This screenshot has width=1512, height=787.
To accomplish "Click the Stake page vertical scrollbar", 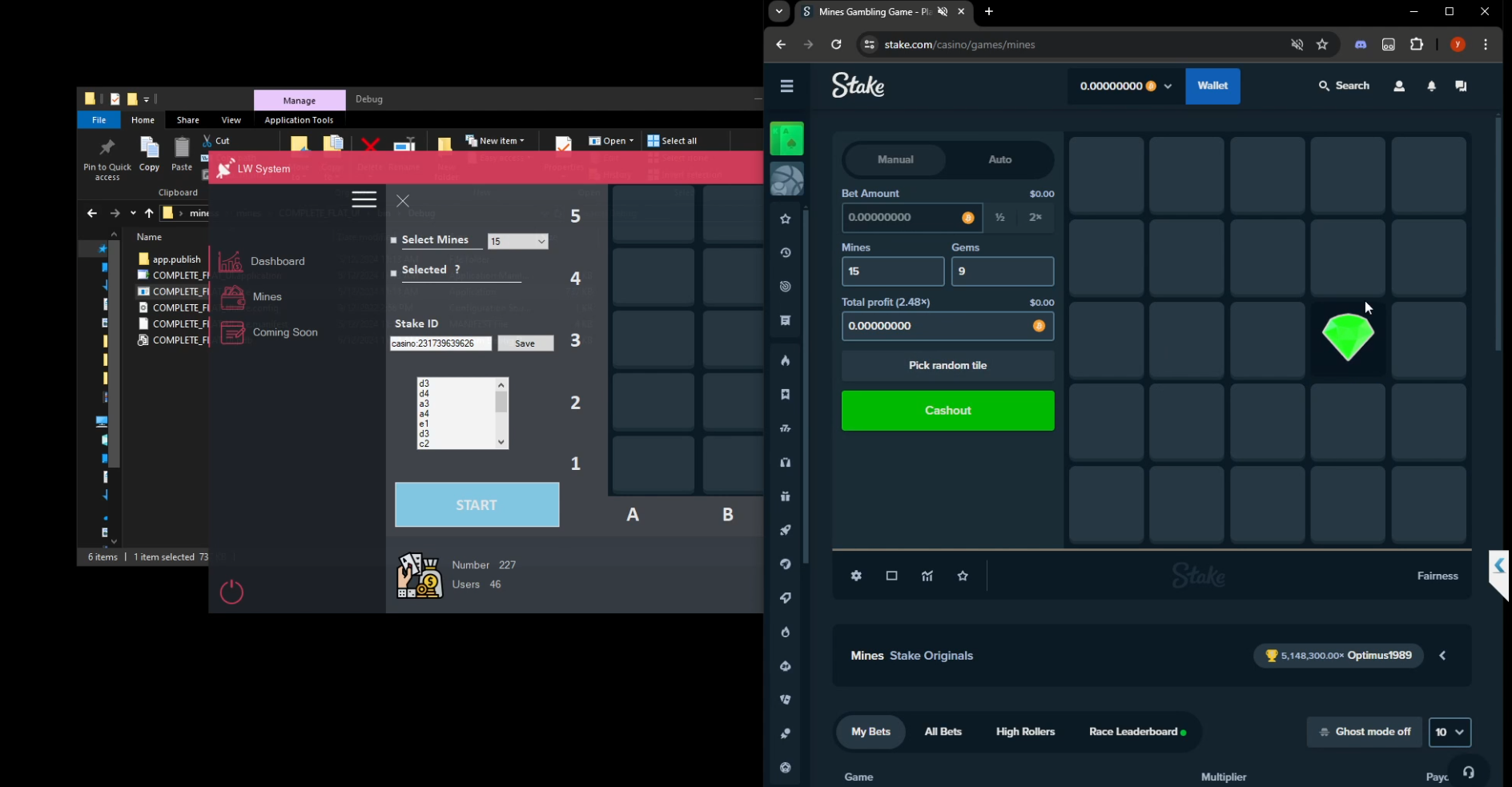I will click(1499, 233).
